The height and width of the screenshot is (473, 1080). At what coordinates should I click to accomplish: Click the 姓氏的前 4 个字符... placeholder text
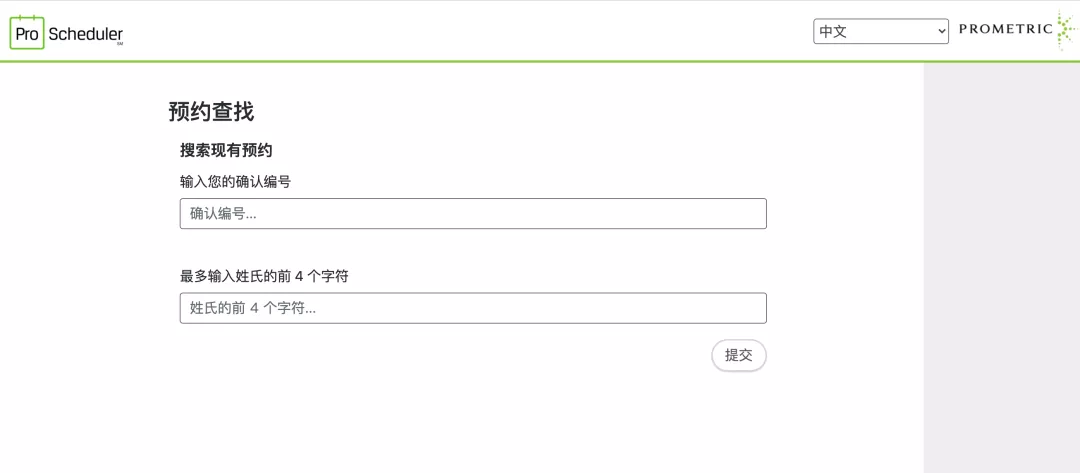pyautogui.click(x=253, y=308)
